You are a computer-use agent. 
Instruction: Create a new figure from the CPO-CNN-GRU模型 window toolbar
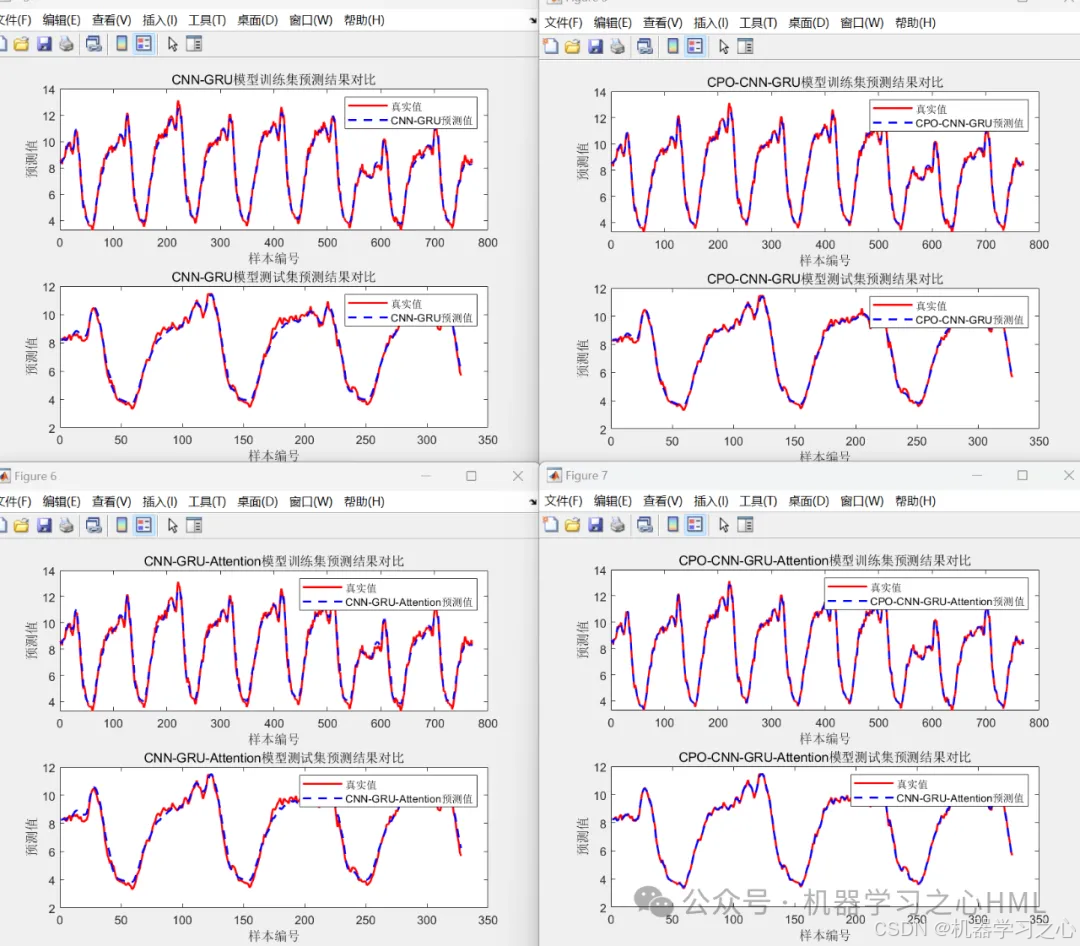click(x=550, y=46)
